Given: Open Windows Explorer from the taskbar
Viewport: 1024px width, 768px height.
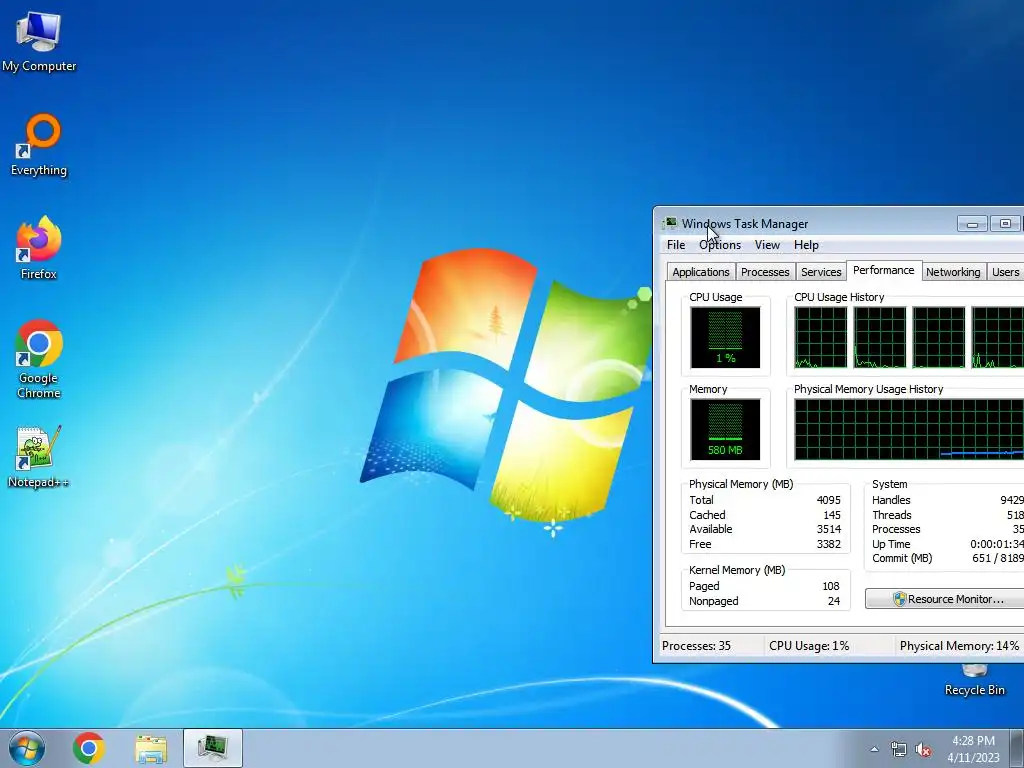Looking at the screenshot, I should 151,748.
